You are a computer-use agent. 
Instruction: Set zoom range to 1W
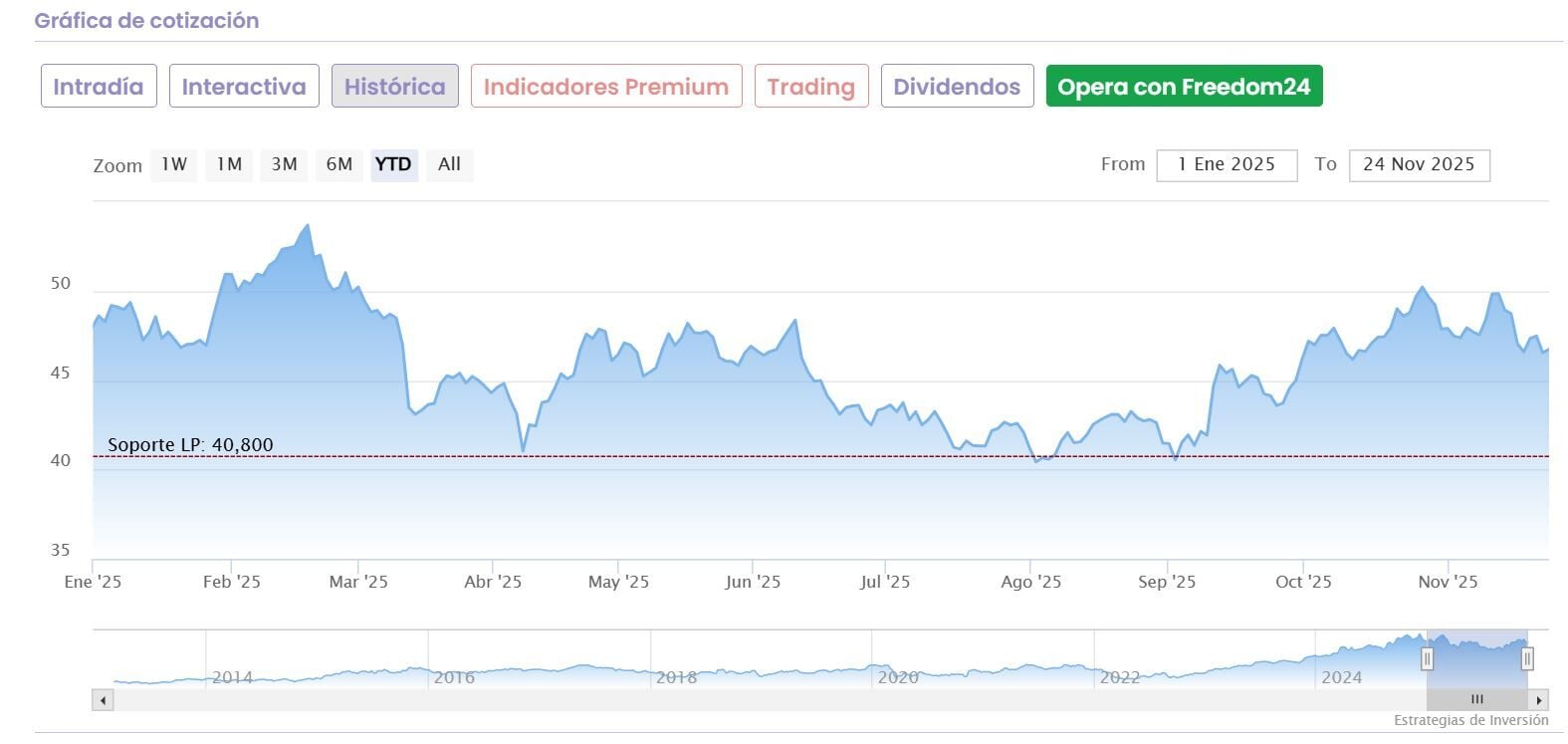174,164
